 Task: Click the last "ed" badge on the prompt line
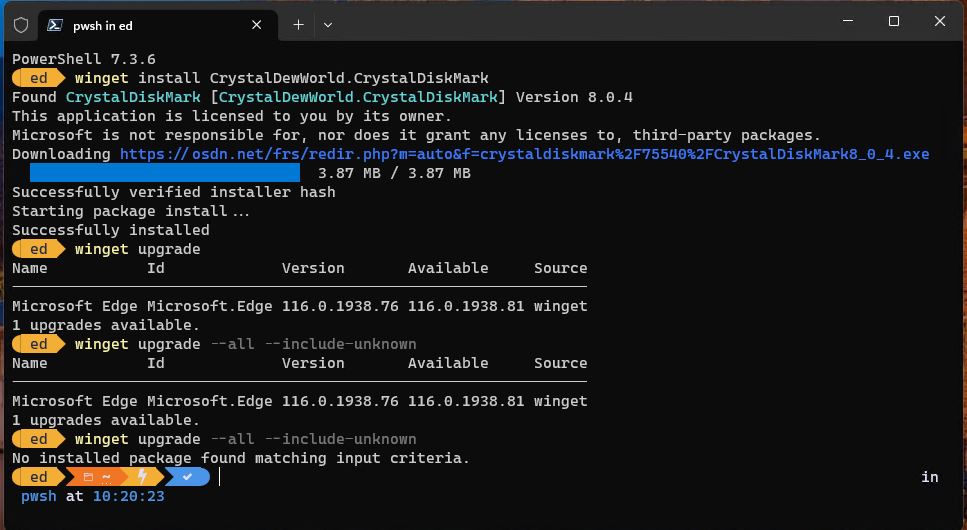pyautogui.click(x=39, y=477)
